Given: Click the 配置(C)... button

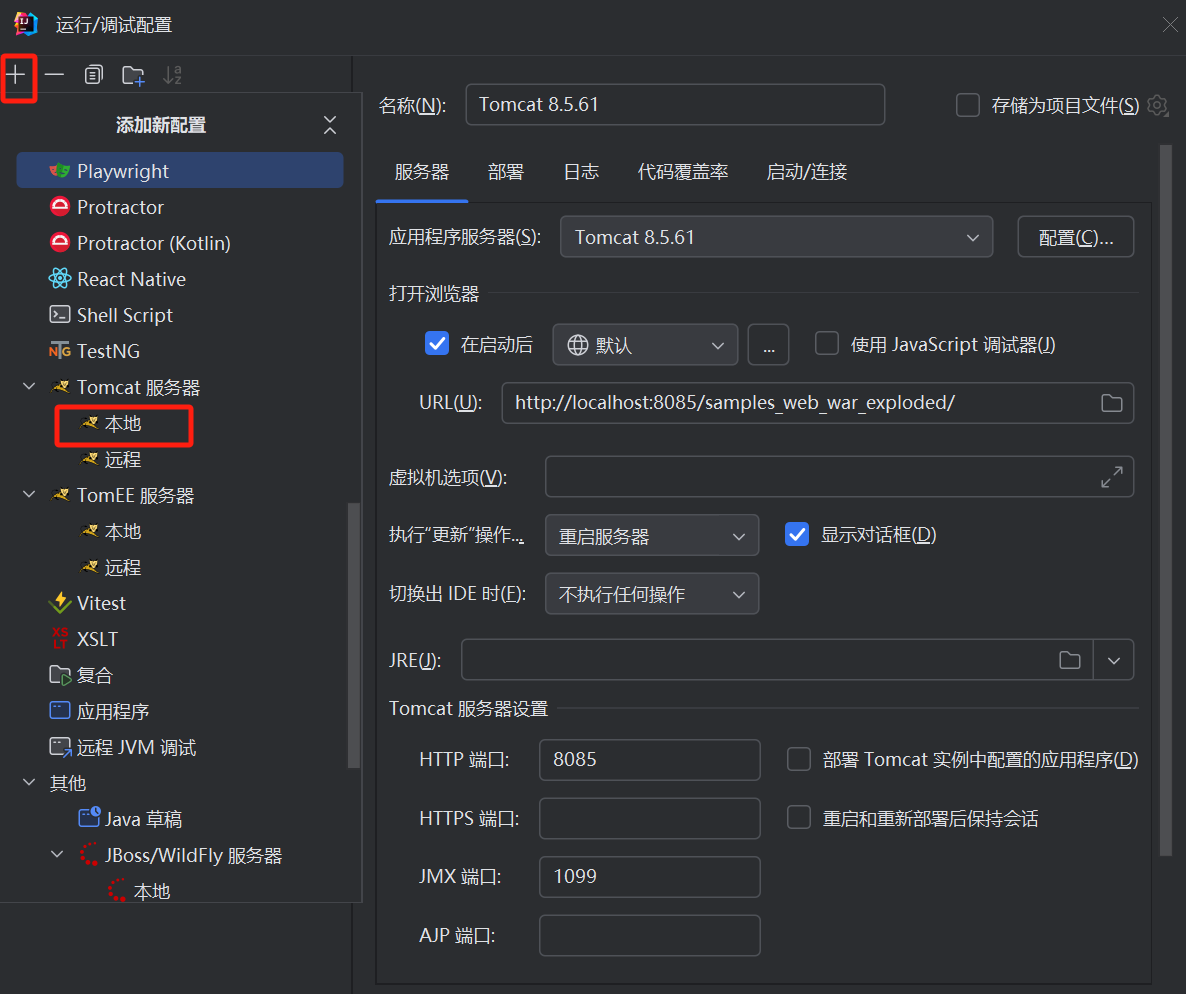Looking at the screenshot, I should click(x=1076, y=237).
